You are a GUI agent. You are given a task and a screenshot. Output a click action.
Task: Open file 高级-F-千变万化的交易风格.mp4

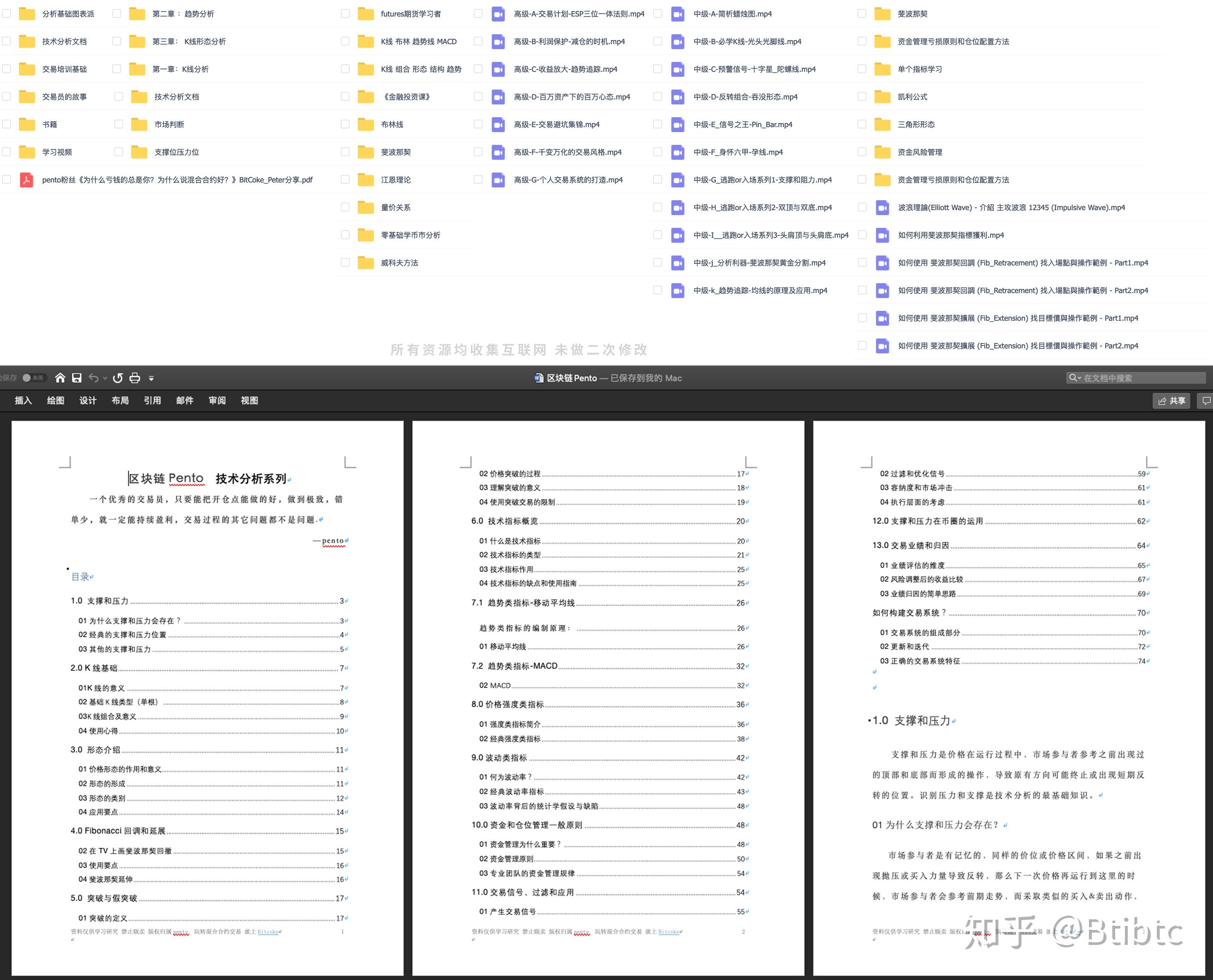coord(567,152)
